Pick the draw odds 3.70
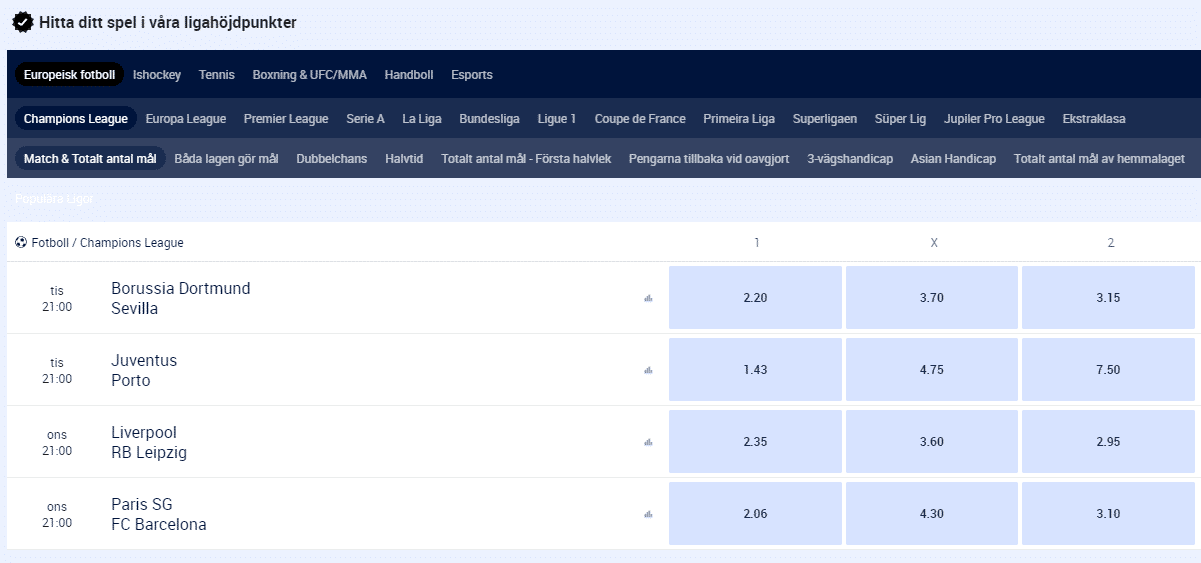Image resolution: width=1201 pixels, height=563 pixels. tap(932, 298)
